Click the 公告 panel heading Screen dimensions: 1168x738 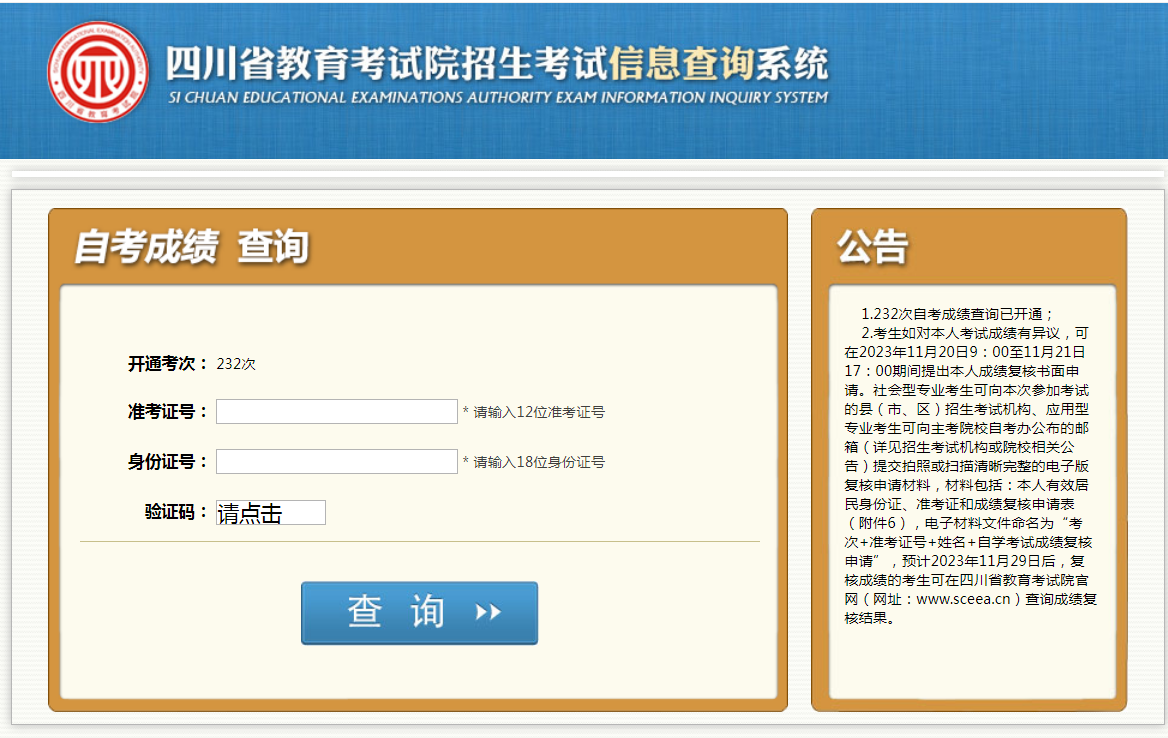pos(872,246)
